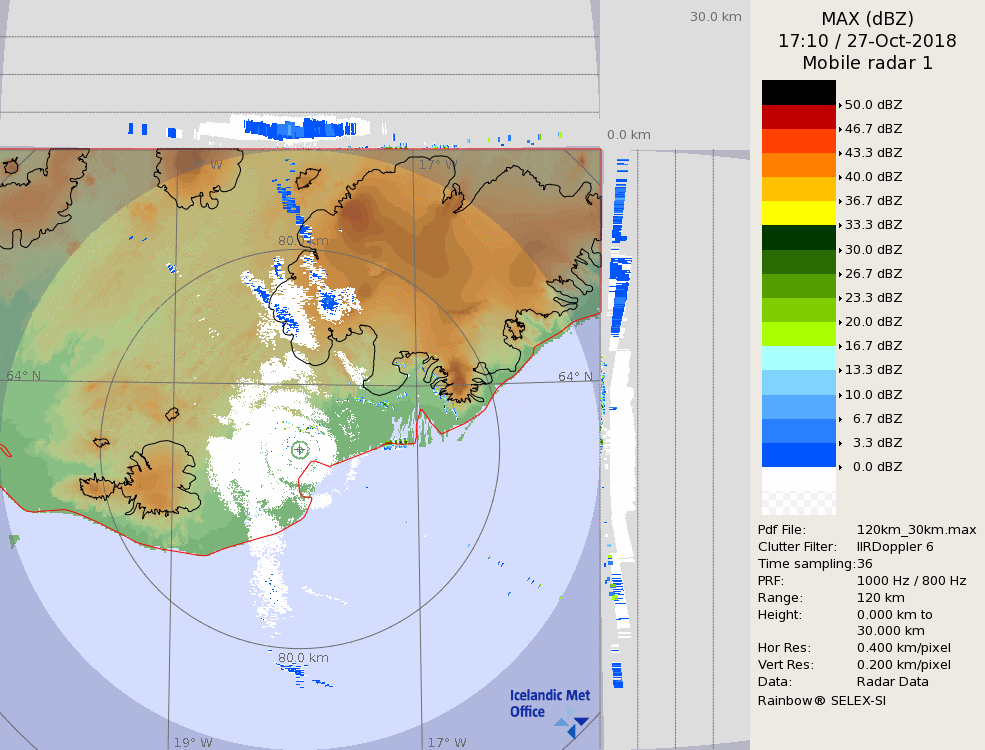Pick the red 46.7 dBZ legend swatch
The height and width of the screenshot is (750, 985).
point(798,116)
